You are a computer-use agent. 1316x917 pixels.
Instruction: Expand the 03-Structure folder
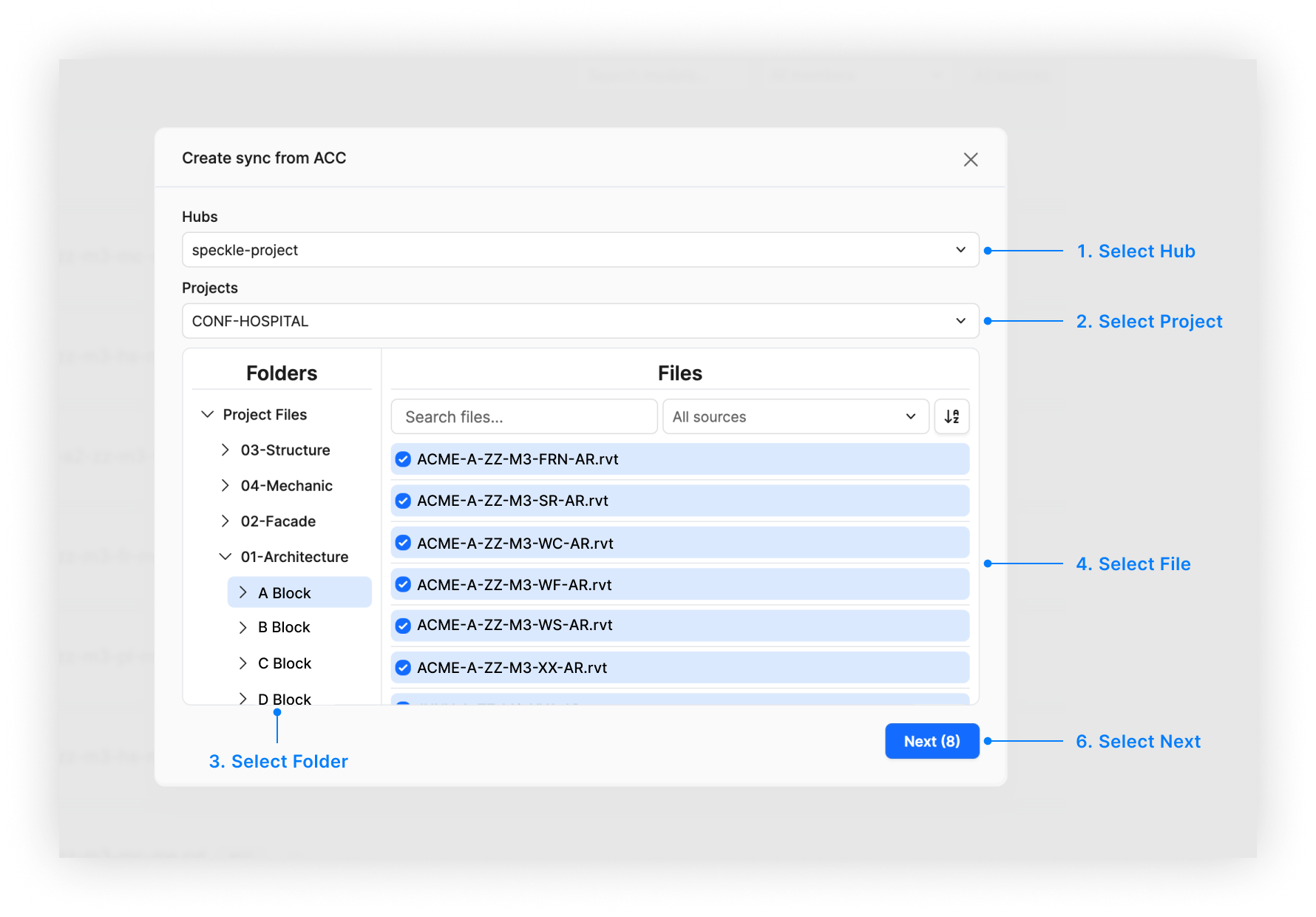point(225,450)
